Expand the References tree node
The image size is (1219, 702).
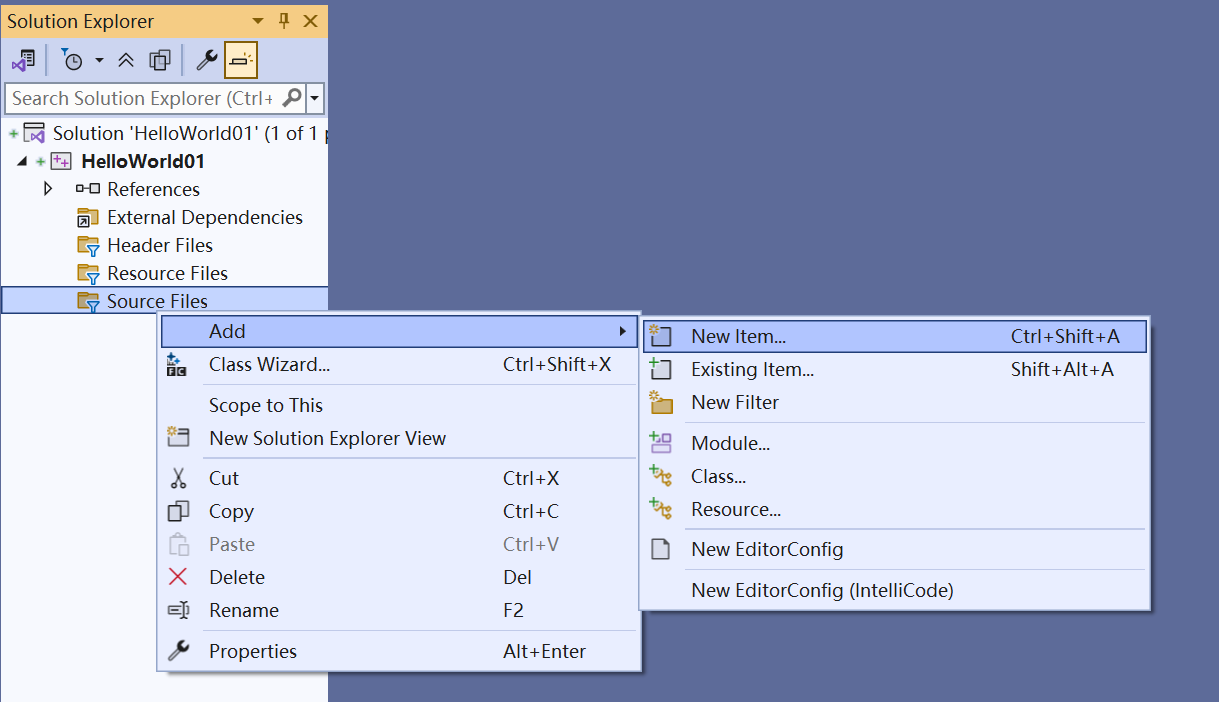tap(47, 189)
